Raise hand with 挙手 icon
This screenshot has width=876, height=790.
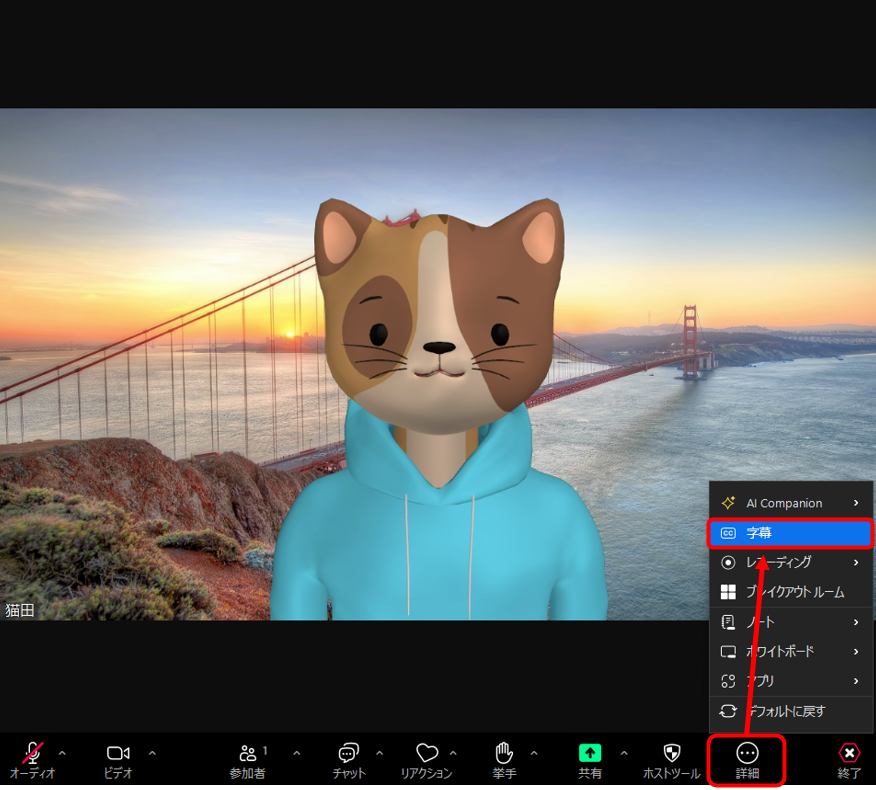pos(504,752)
